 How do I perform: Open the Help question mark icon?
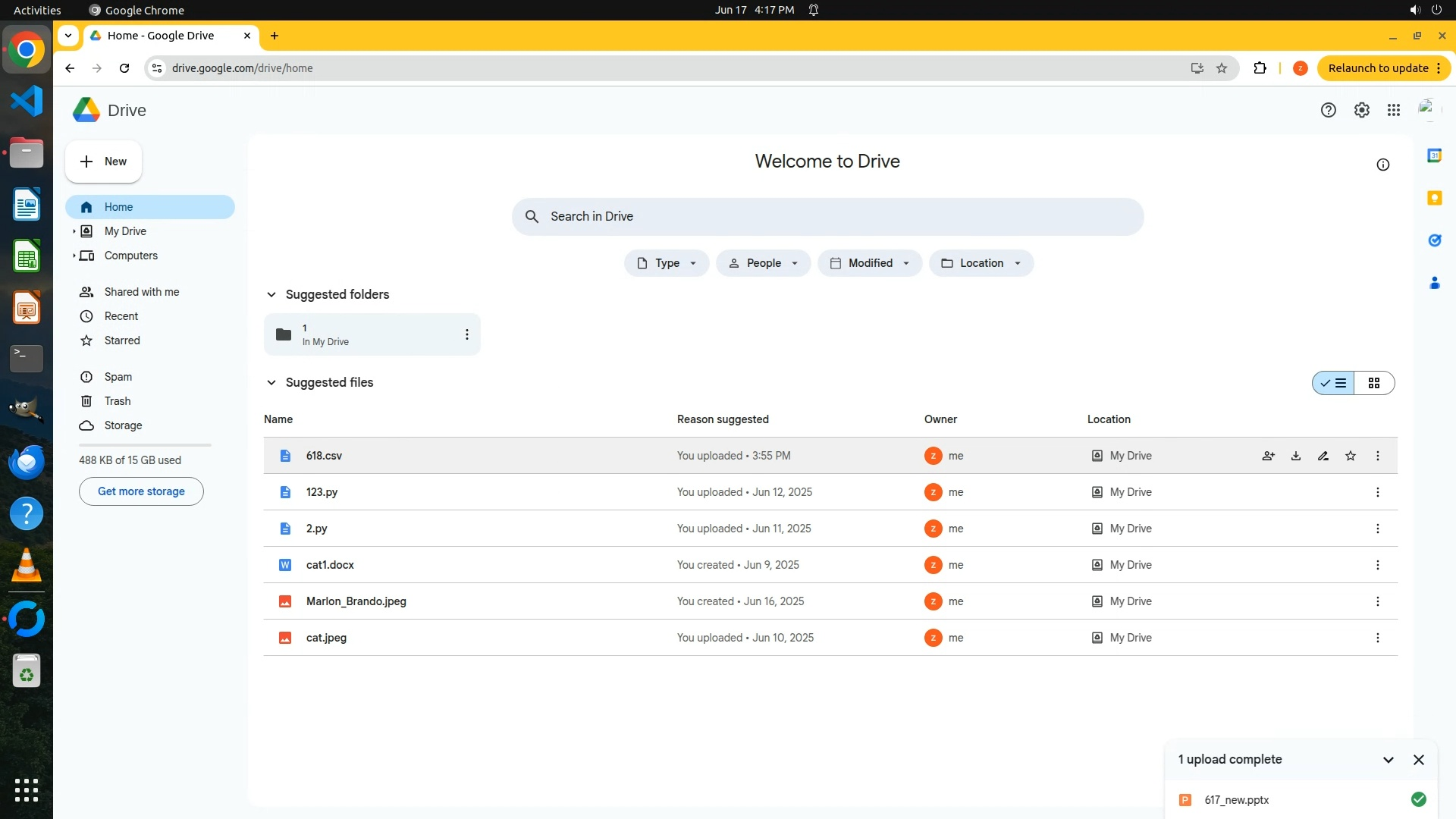(1329, 110)
